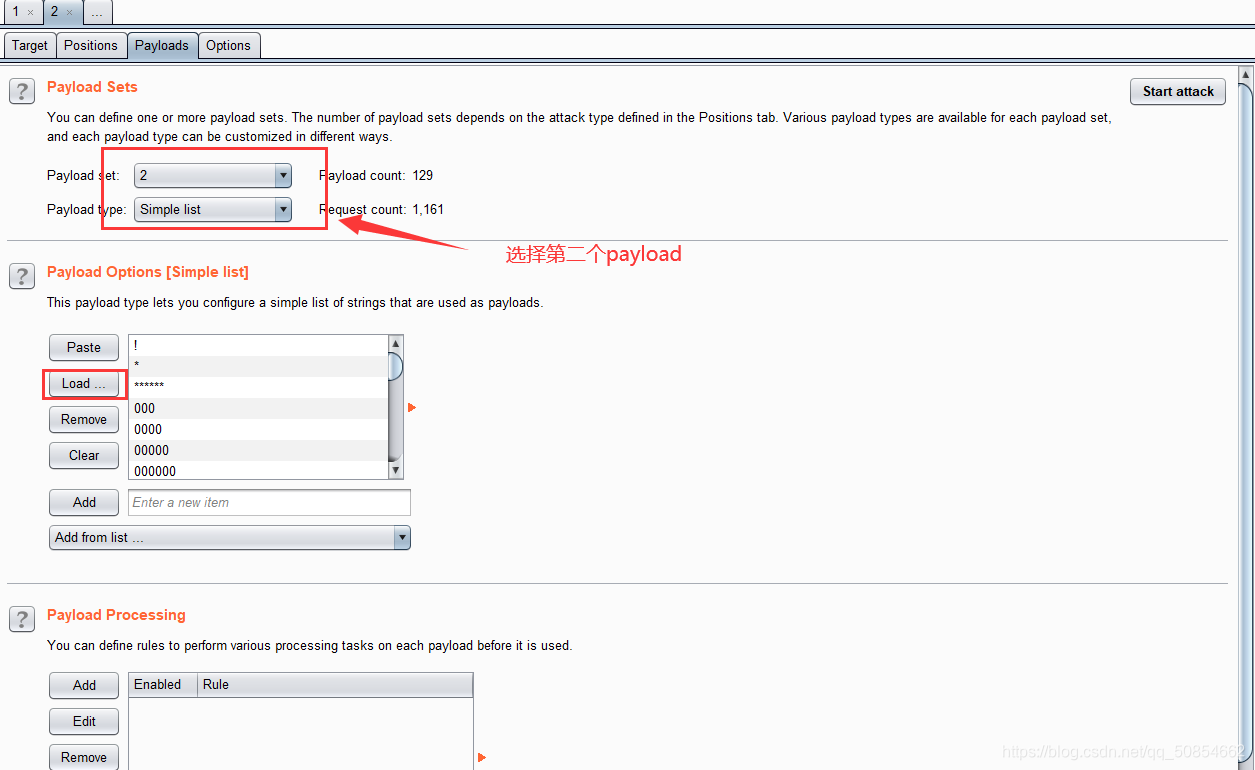
Task: Open new tab with ellipsis tab
Action: point(97,12)
